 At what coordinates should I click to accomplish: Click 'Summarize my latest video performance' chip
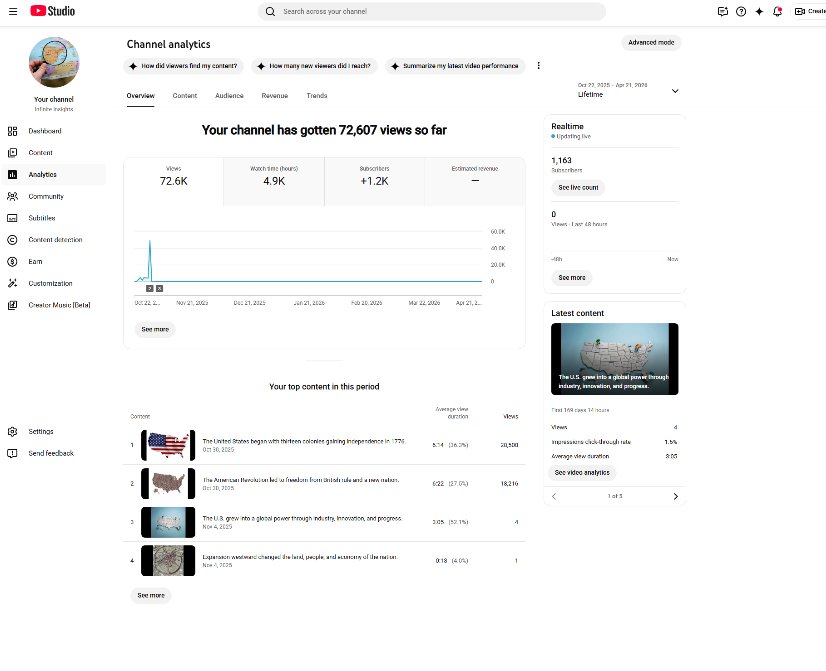[455, 66]
